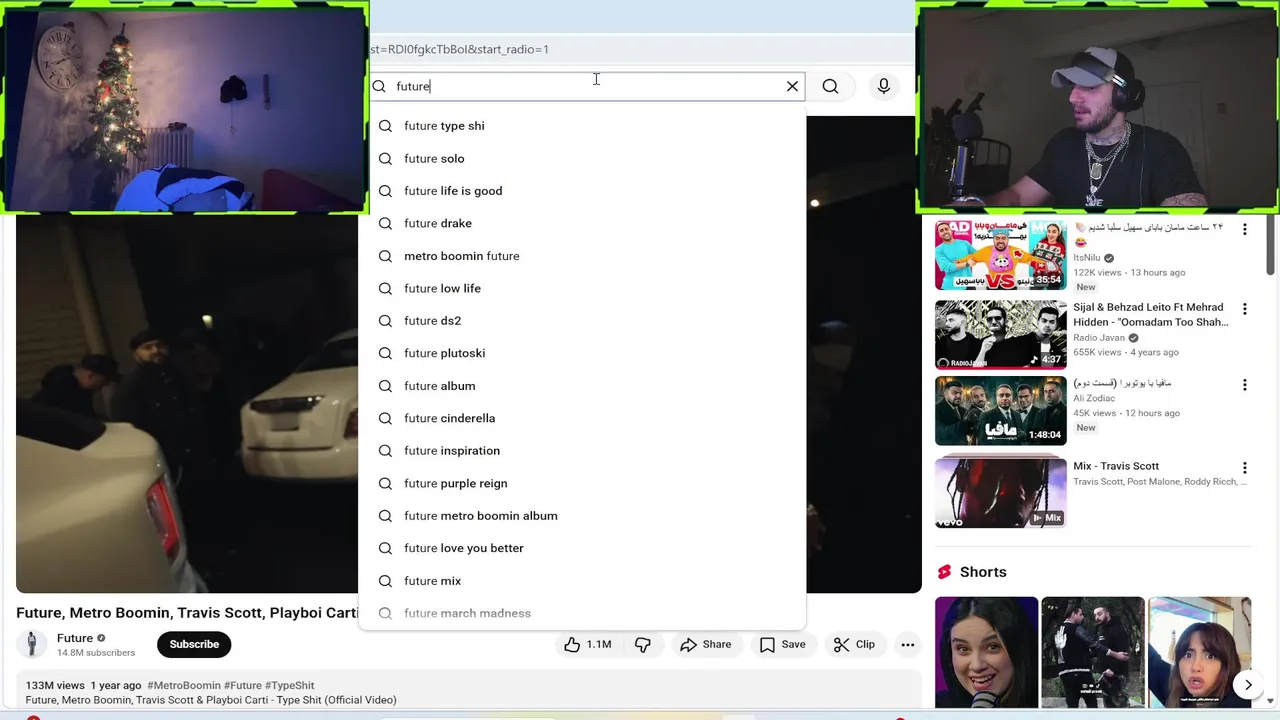This screenshot has height=720, width=1280.
Task: Open Future channel name link
Action: (x=75, y=638)
